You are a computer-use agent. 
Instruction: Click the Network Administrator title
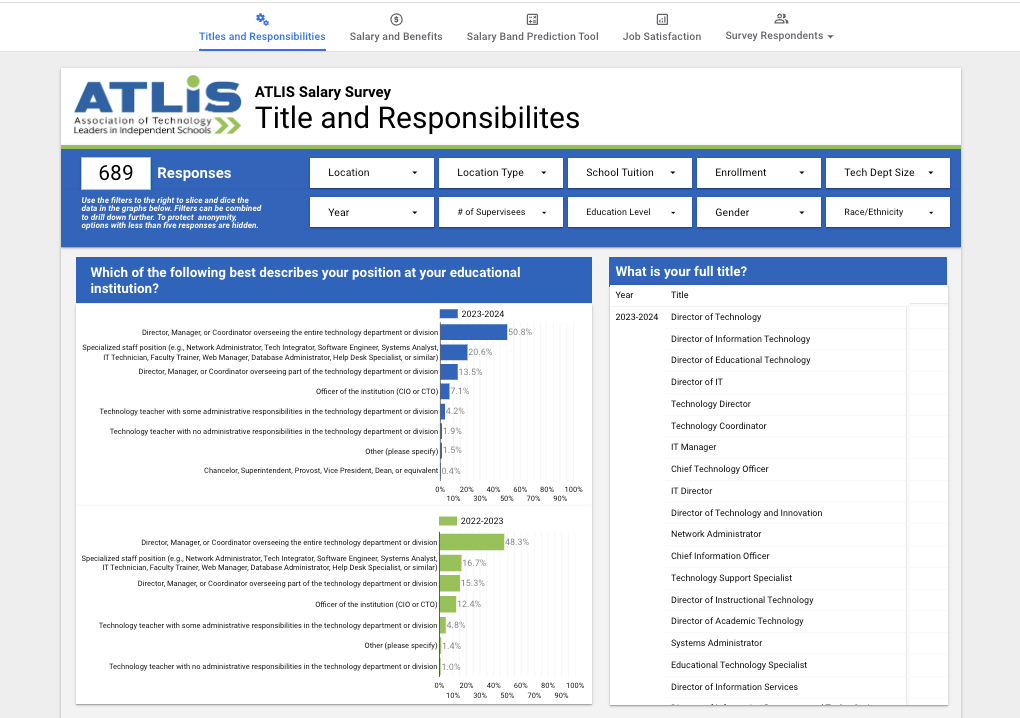point(716,534)
